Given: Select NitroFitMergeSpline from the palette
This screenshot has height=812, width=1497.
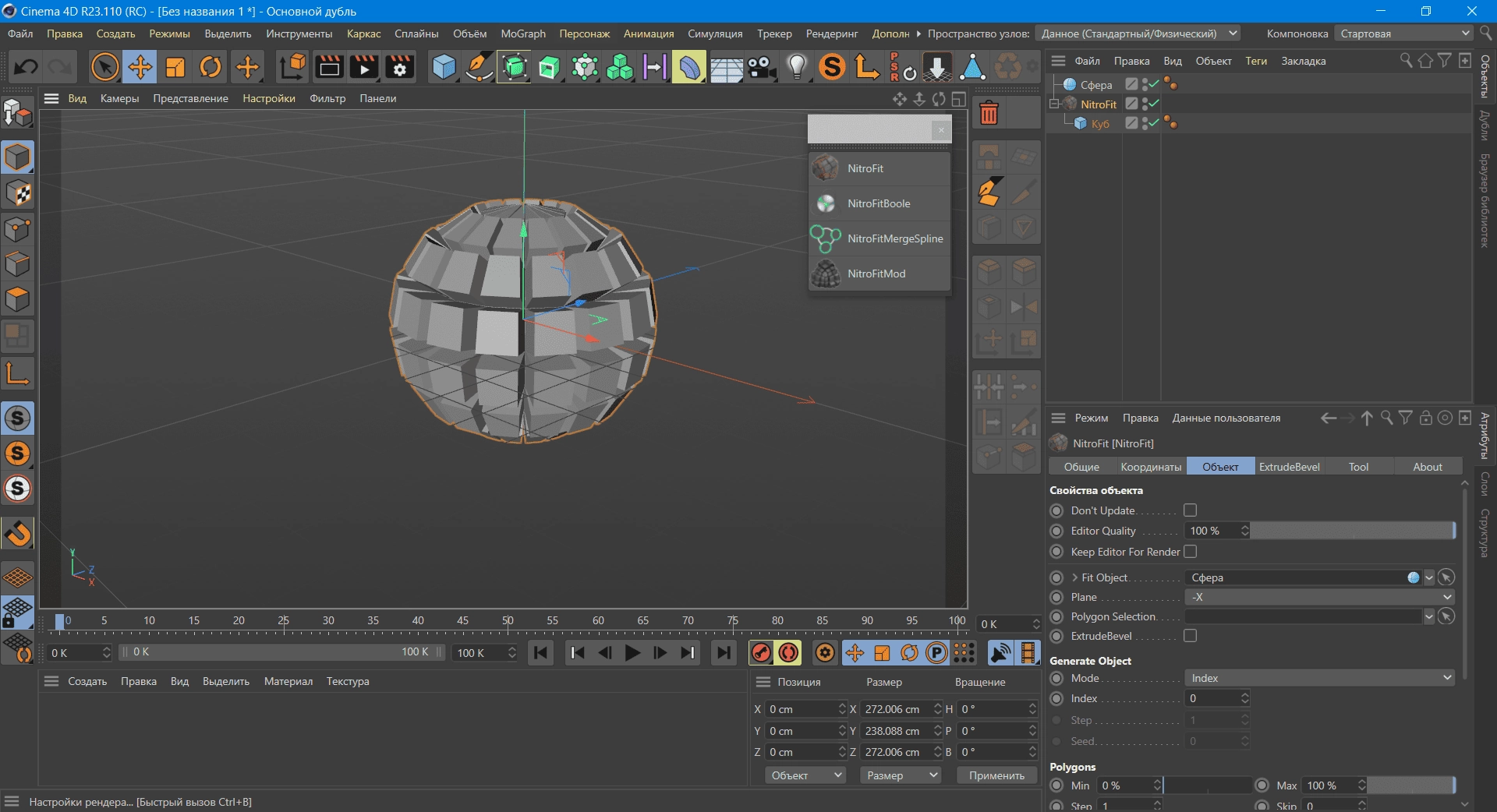Looking at the screenshot, I should [x=879, y=238].
